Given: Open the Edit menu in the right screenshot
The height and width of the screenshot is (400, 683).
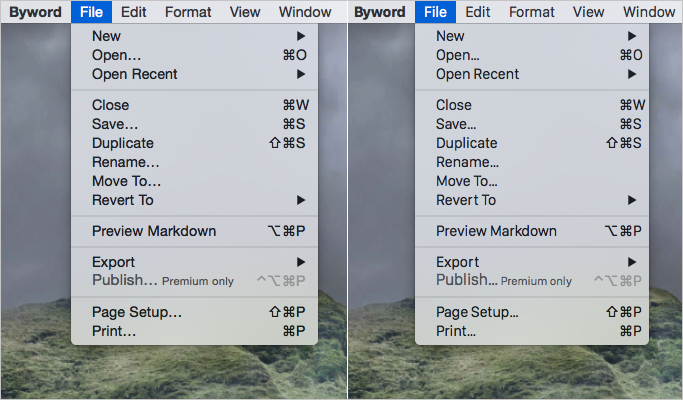Looking at the screenshot, I should click(x=477, y=12).
